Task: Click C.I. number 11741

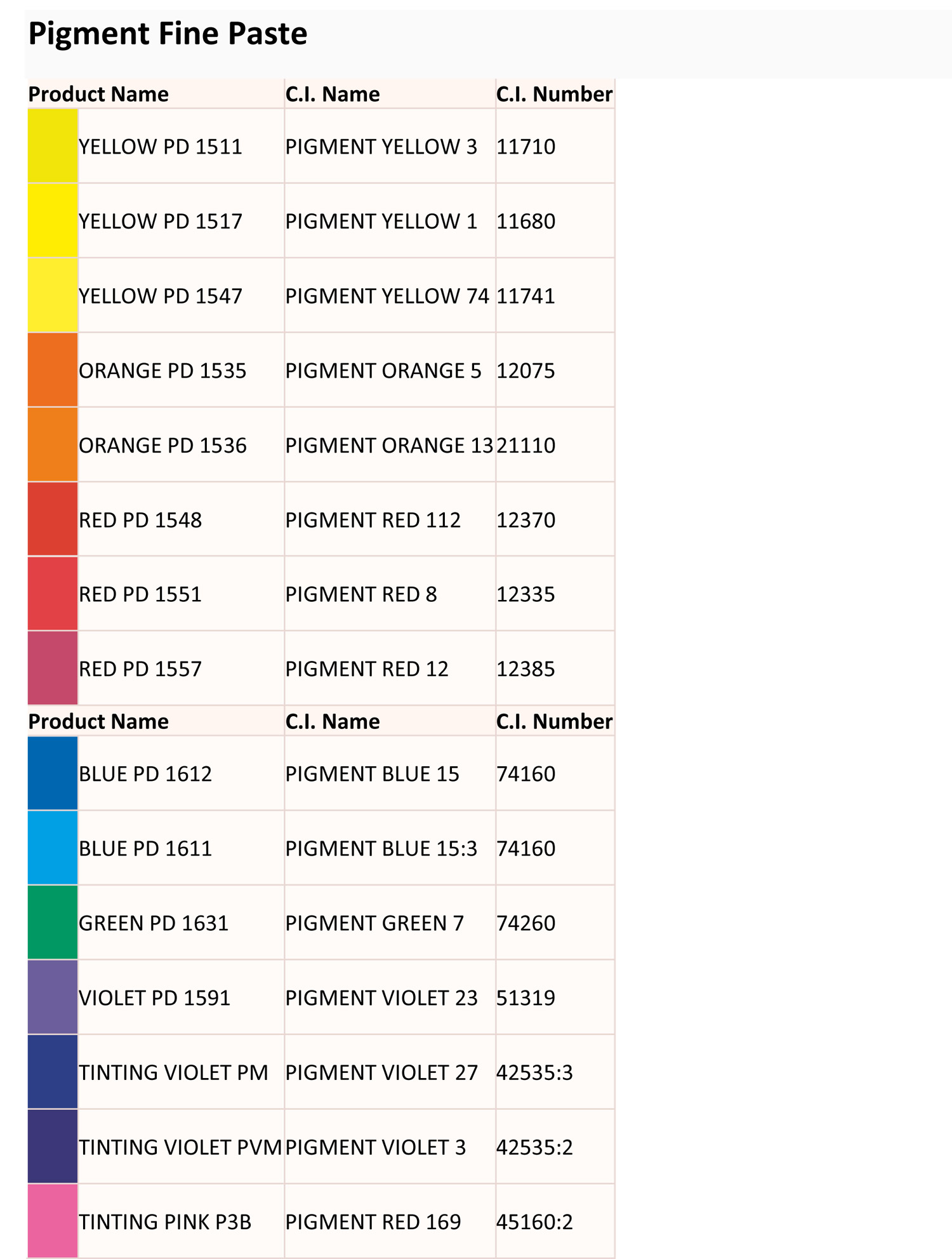Action: [526, 296]
